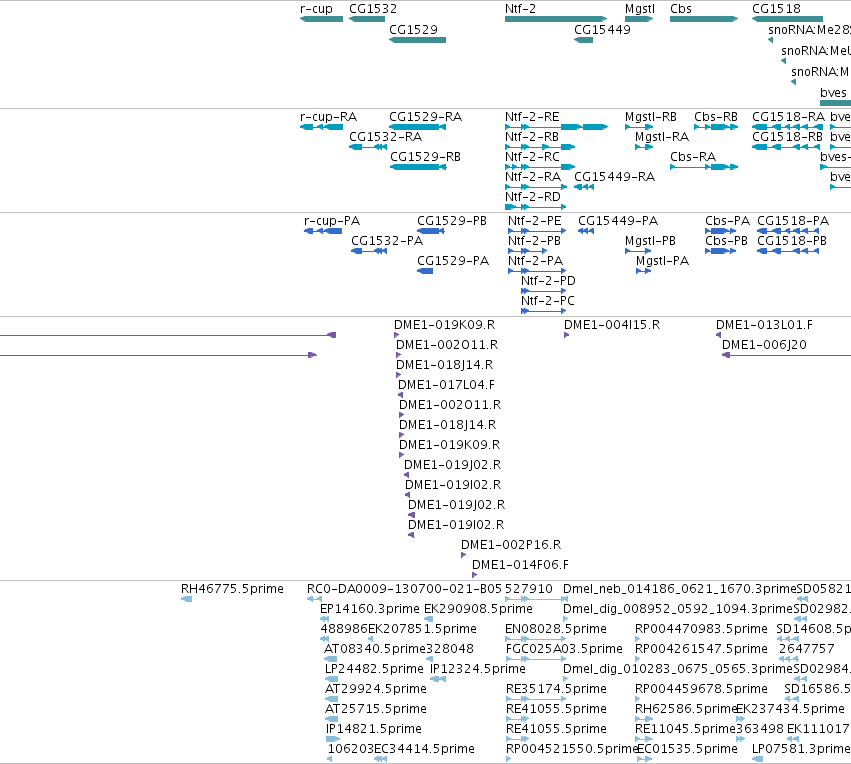The width and height of the screenshot is (851, 764).
Task: Select the CG1529 gene label
Action: [414, 30]
